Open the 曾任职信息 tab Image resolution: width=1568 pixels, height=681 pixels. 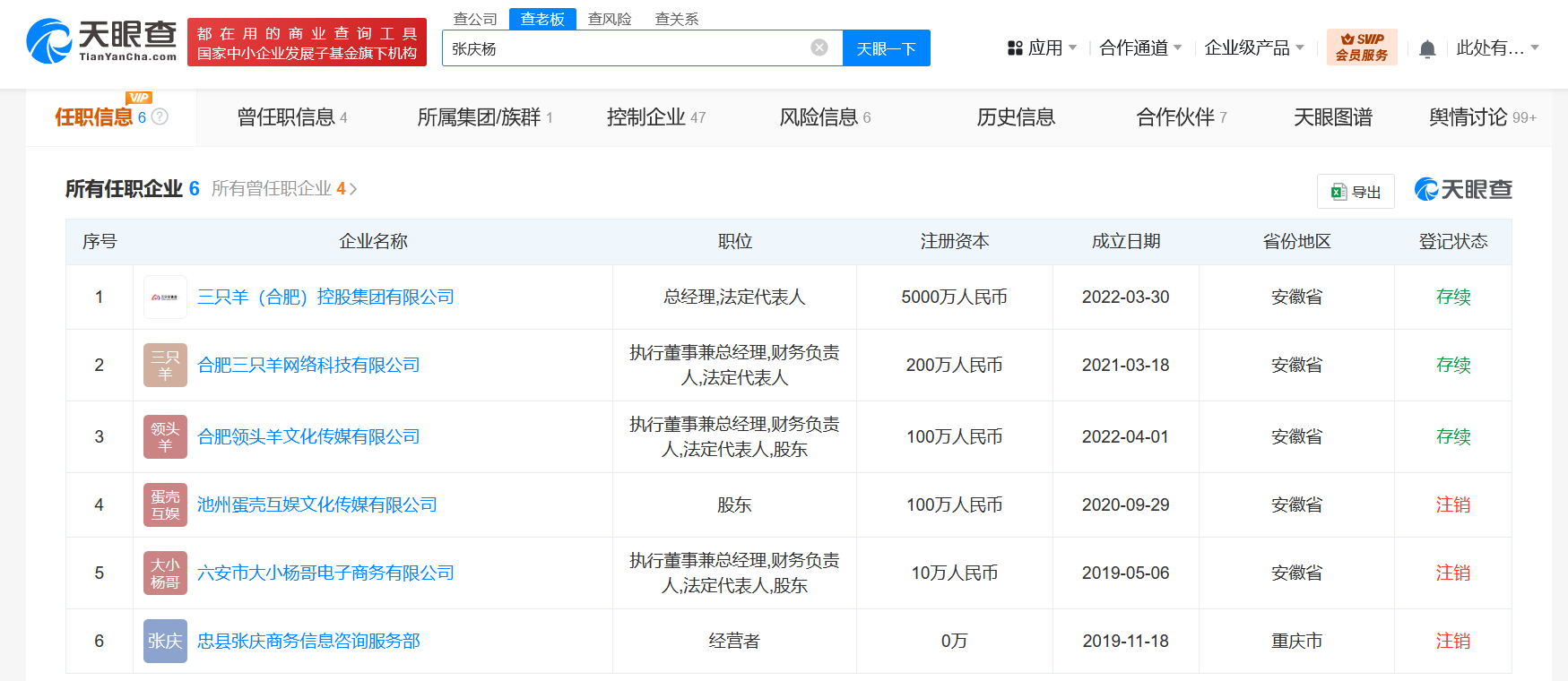coord(292,117)
